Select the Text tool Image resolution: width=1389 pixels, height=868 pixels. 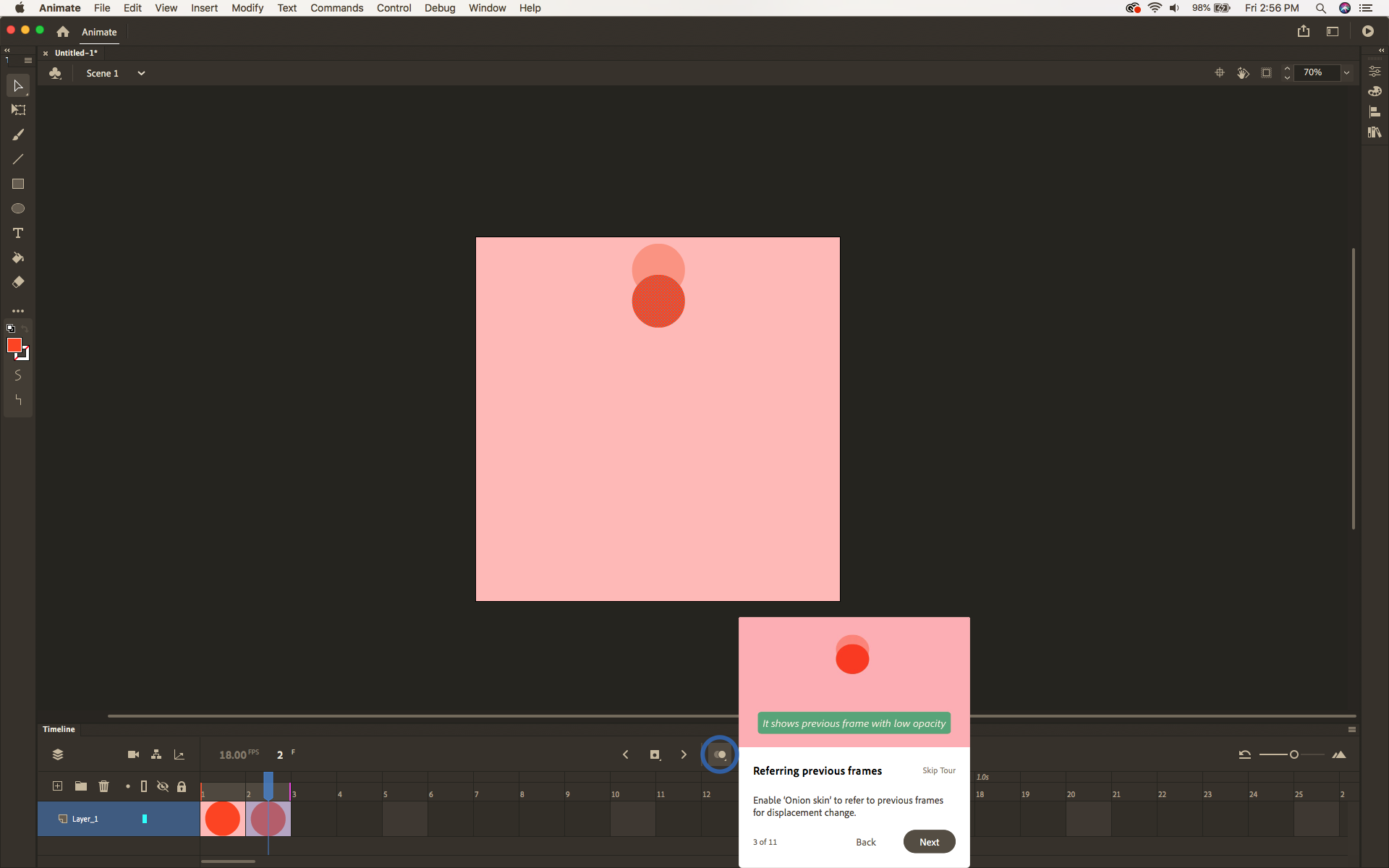(17, 233)
